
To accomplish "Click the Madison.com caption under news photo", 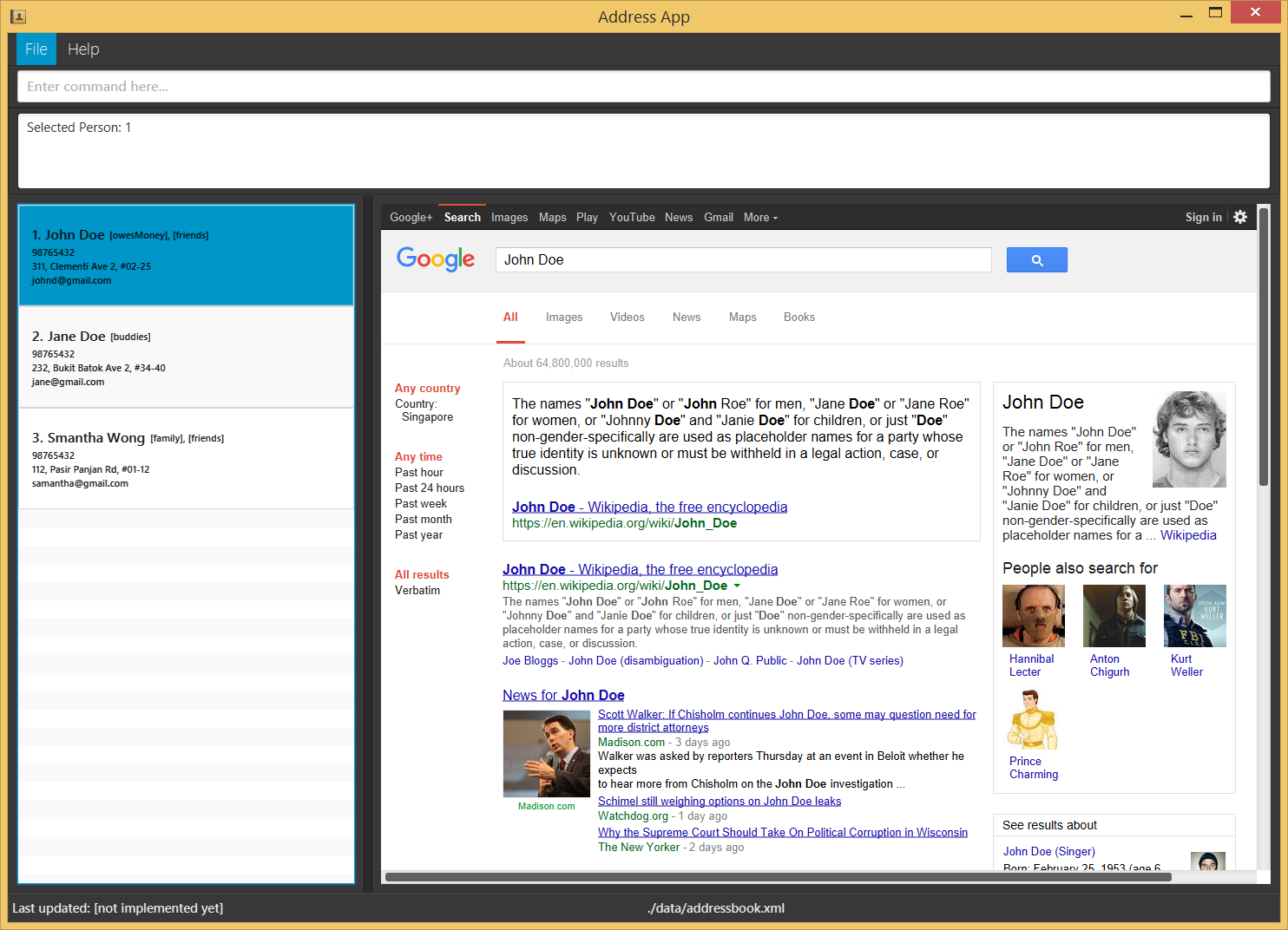I will tap(547, 807).
